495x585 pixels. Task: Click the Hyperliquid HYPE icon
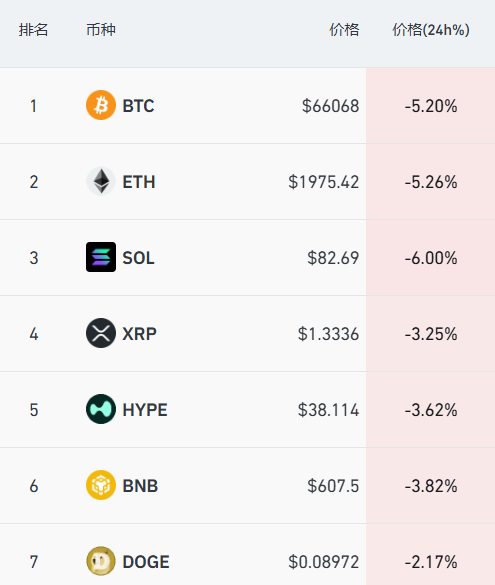tap(101, 409)
